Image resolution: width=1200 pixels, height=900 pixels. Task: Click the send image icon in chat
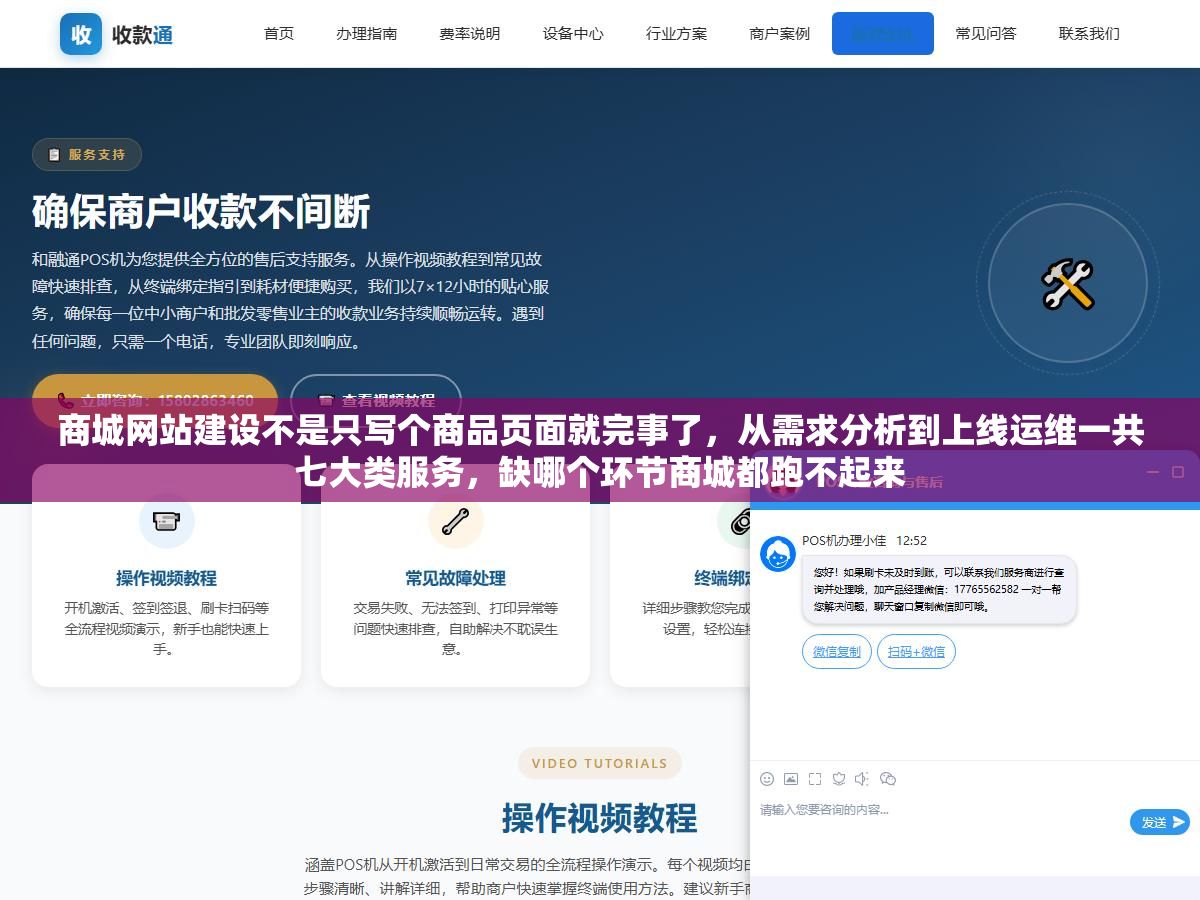point(791,778)
